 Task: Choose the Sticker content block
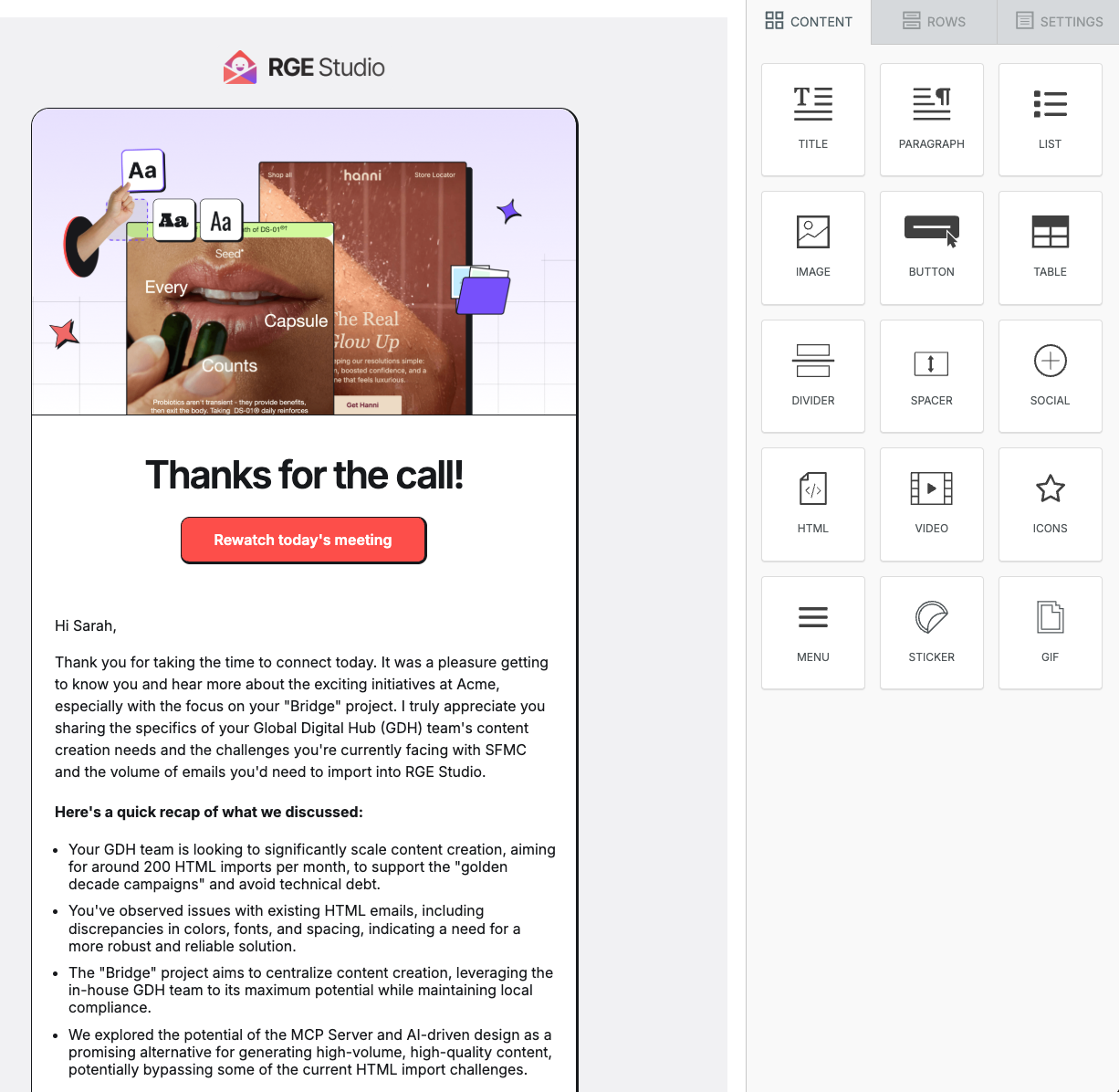(931, 633)
